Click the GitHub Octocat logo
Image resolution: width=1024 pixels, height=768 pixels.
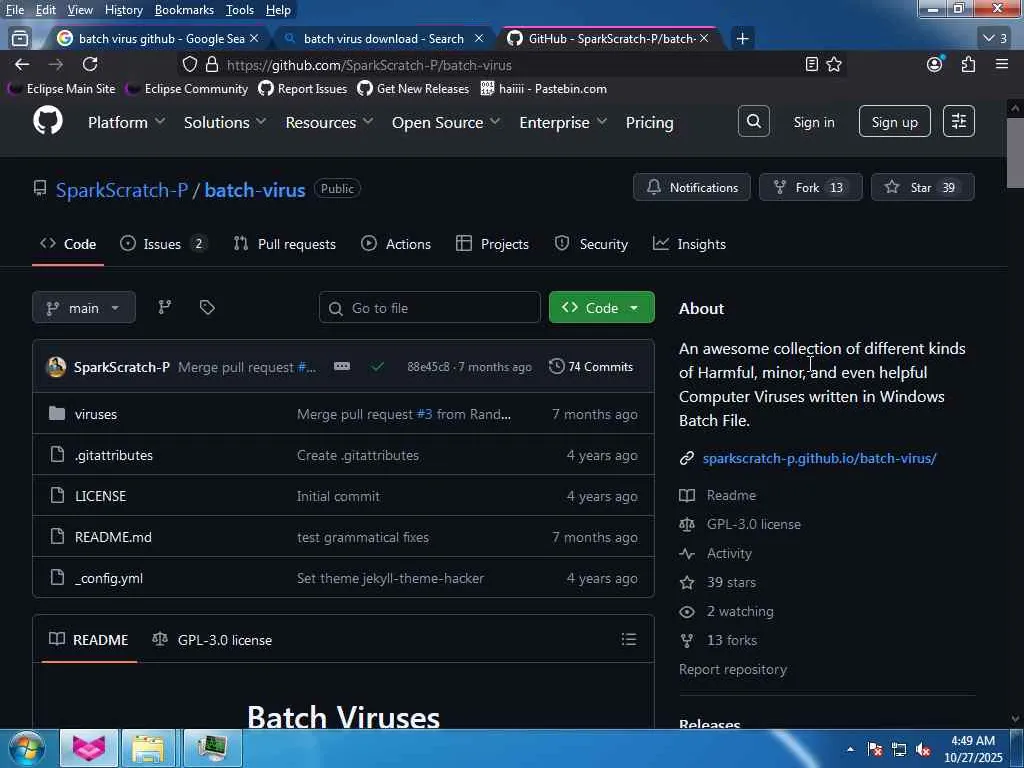(x=48, y=121)
